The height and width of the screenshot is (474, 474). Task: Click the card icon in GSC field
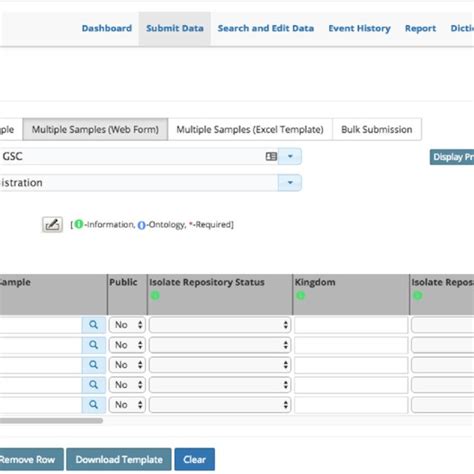[271, 156]
